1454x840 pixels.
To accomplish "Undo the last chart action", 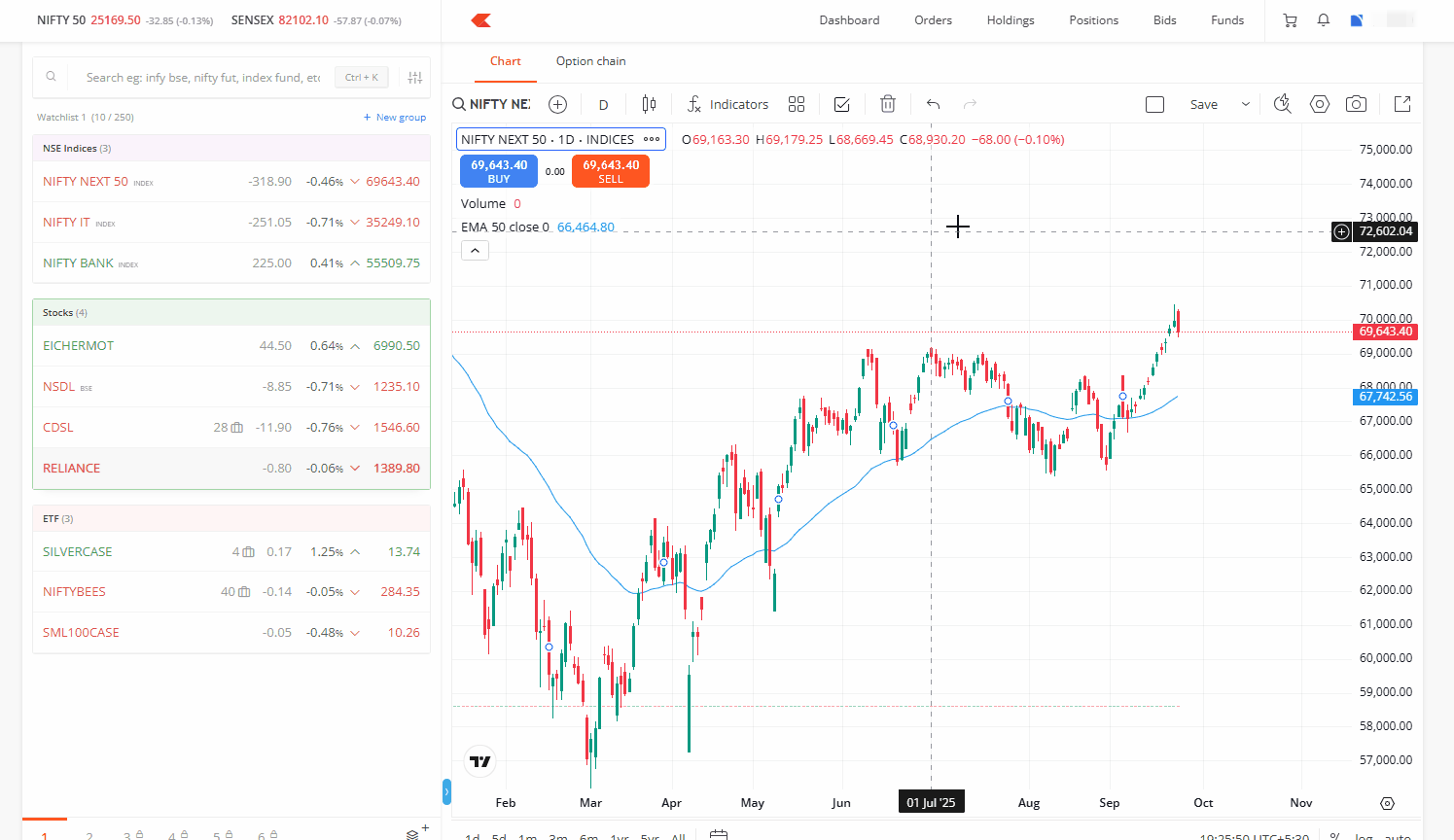I will (x=933, y=104).
